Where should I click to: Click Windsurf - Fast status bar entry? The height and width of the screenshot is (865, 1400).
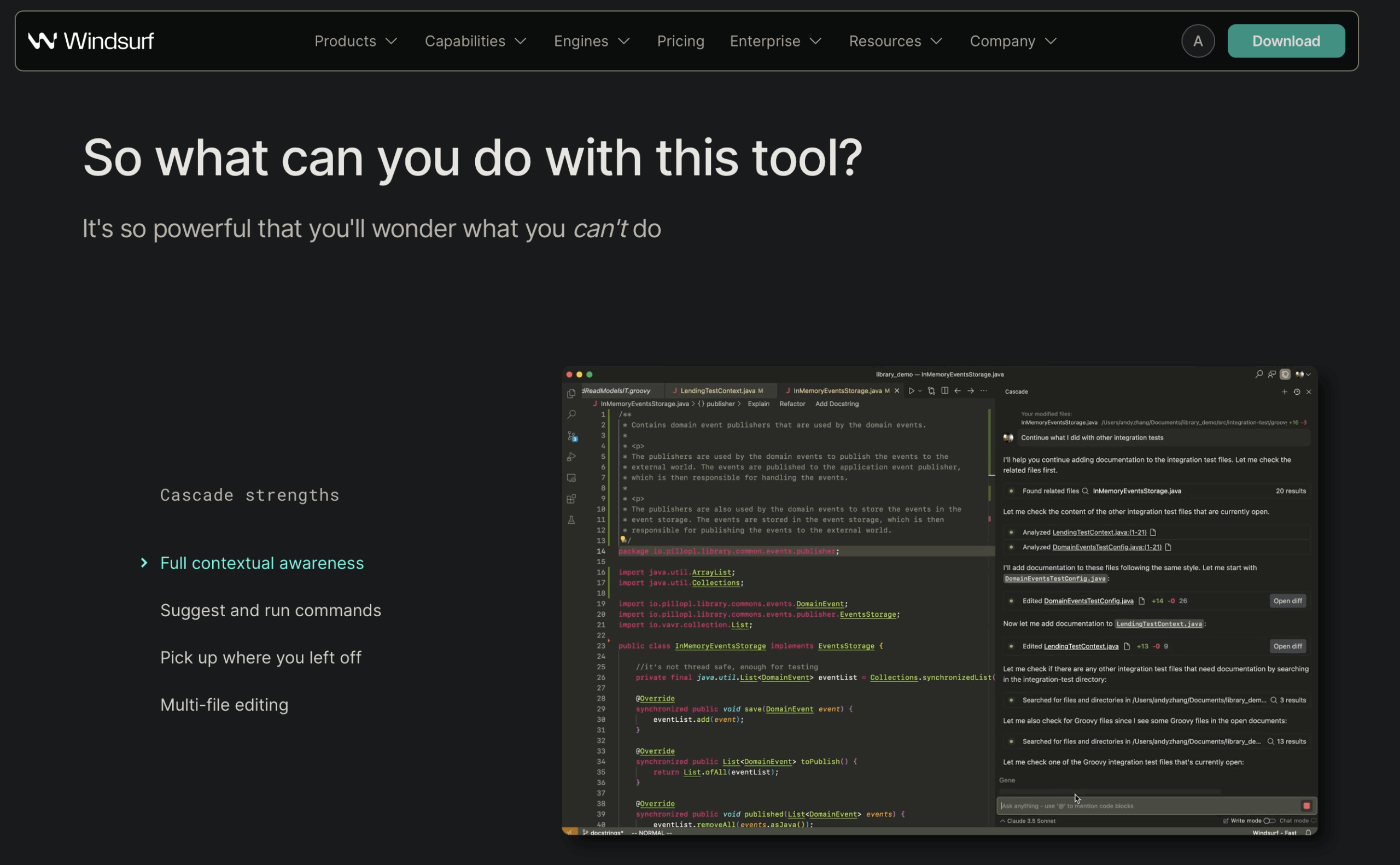pos(1274,832)
